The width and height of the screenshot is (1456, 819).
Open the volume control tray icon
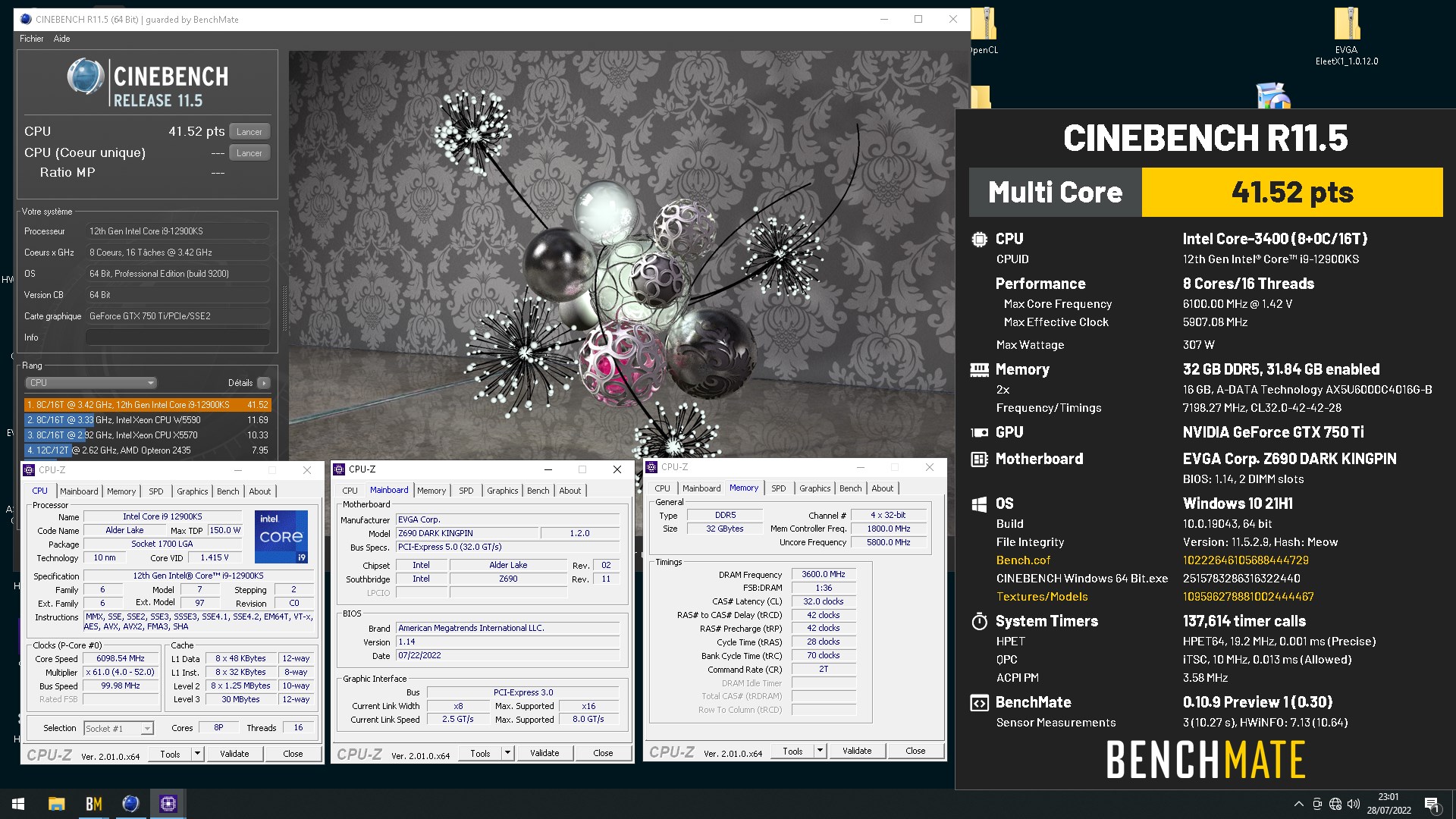click(1354, 804)
